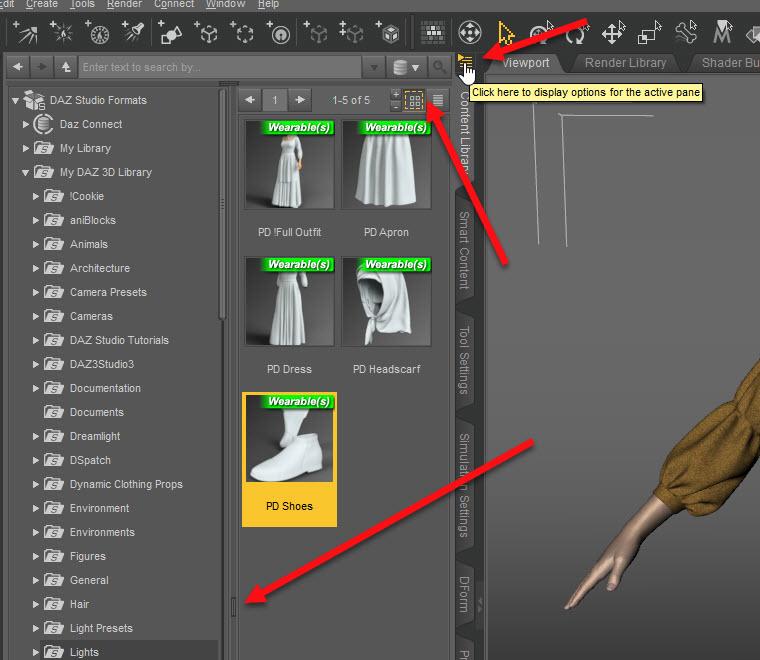Open the Create menu
Viewport: 760px width, 660px height.
(x=42, y=4)
